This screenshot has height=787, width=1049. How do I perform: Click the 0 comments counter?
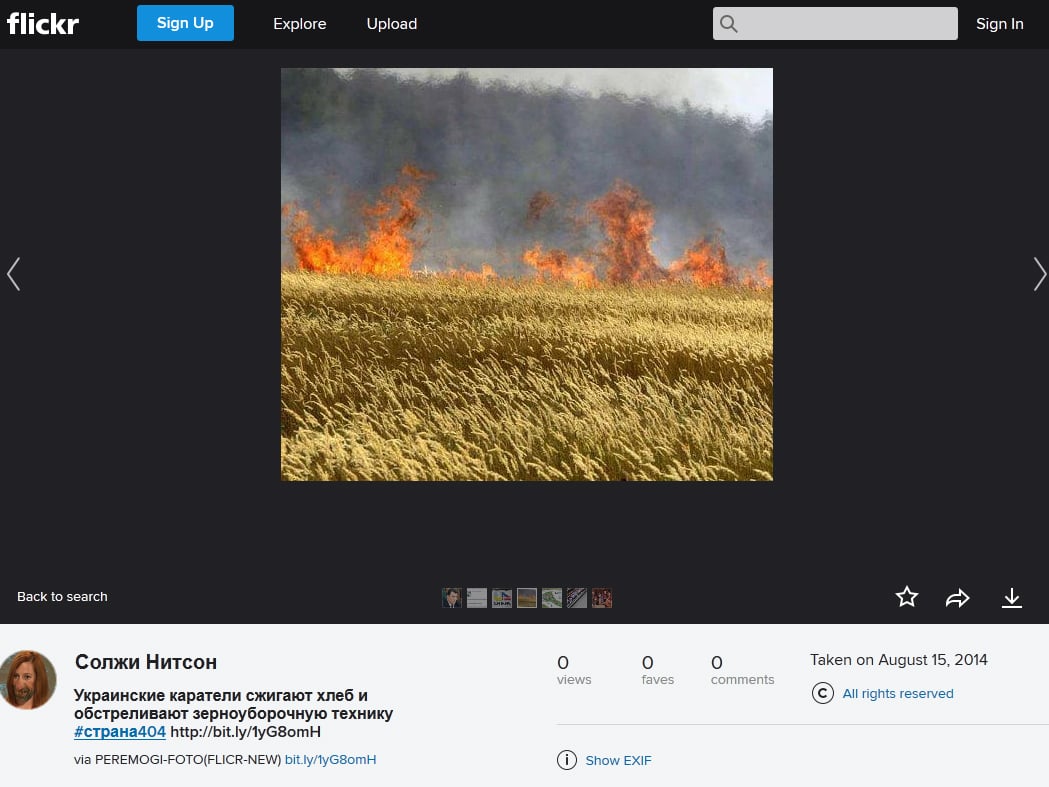tap(743, 670)
